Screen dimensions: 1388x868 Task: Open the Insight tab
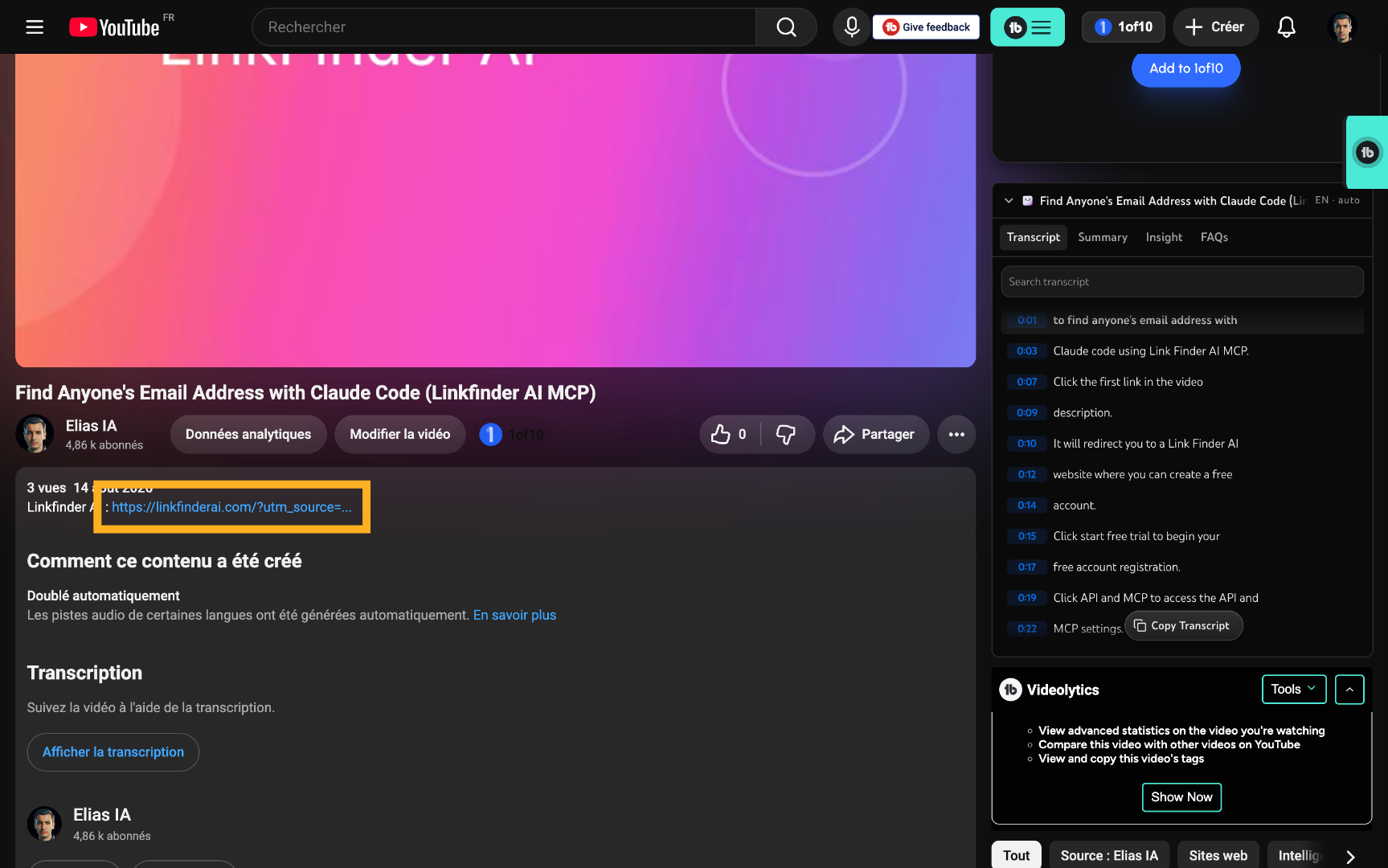1164,238
